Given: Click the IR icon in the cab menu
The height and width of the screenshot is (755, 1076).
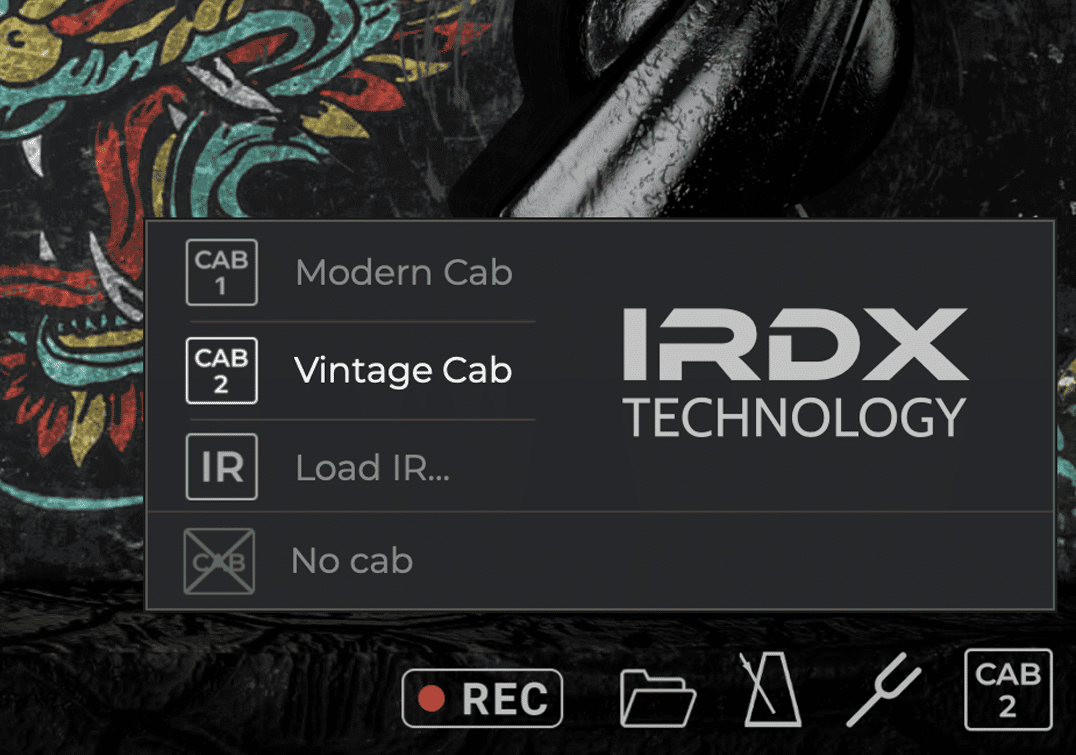Looking at the screenshot, I should tap(221, 466).
